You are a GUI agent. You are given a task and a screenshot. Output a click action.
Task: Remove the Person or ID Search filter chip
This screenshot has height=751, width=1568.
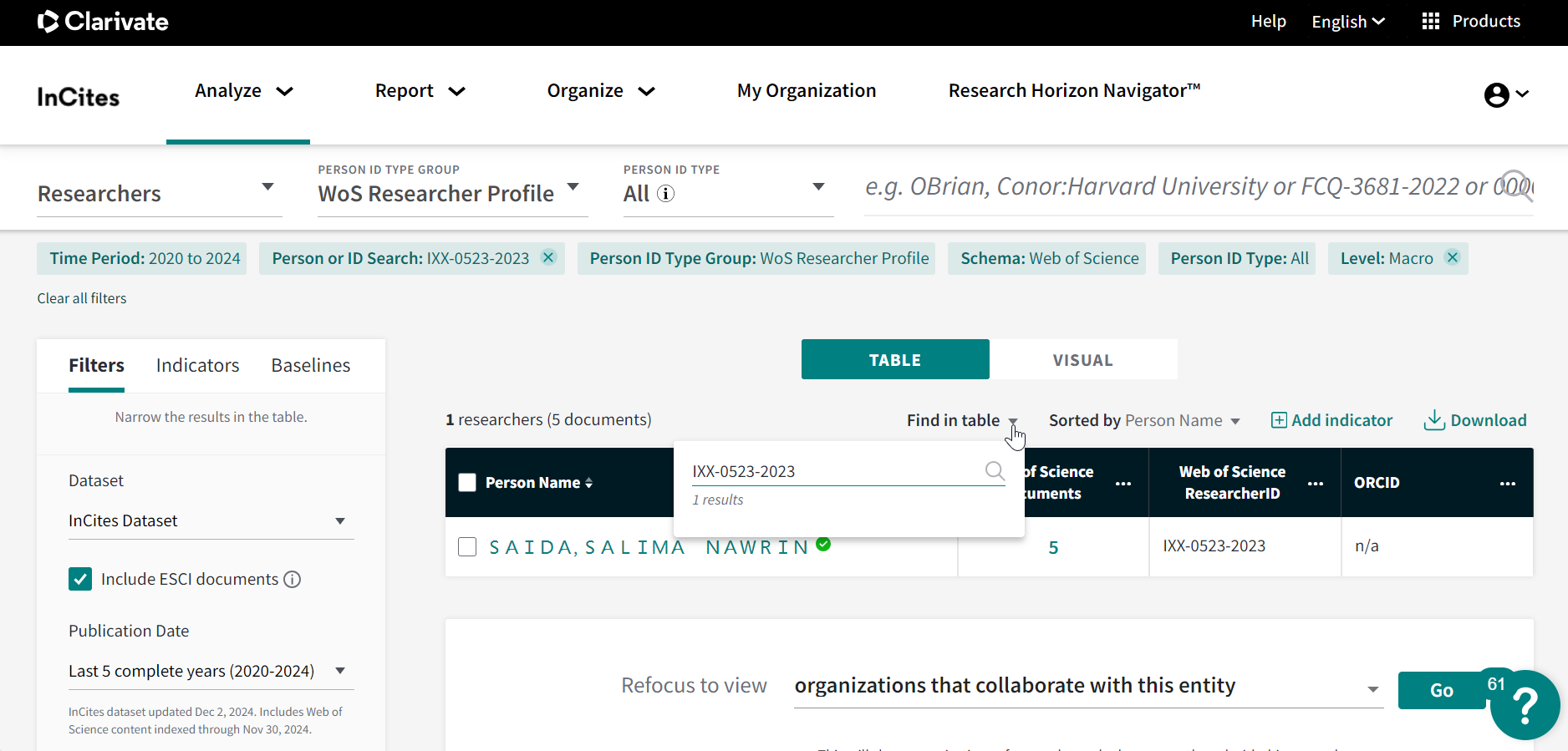(x=548, y=257)
